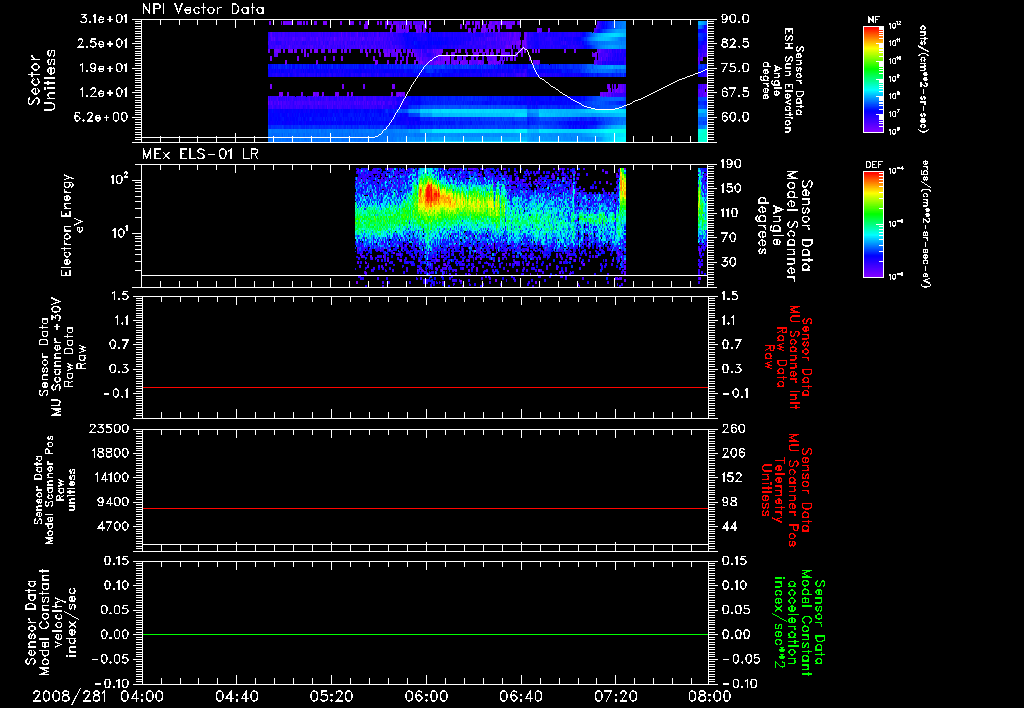The width and height of the screenshot is (1024, 708).
Task: Click the "Sector Unitless" axis label
Action: click(x=42, y=80)
